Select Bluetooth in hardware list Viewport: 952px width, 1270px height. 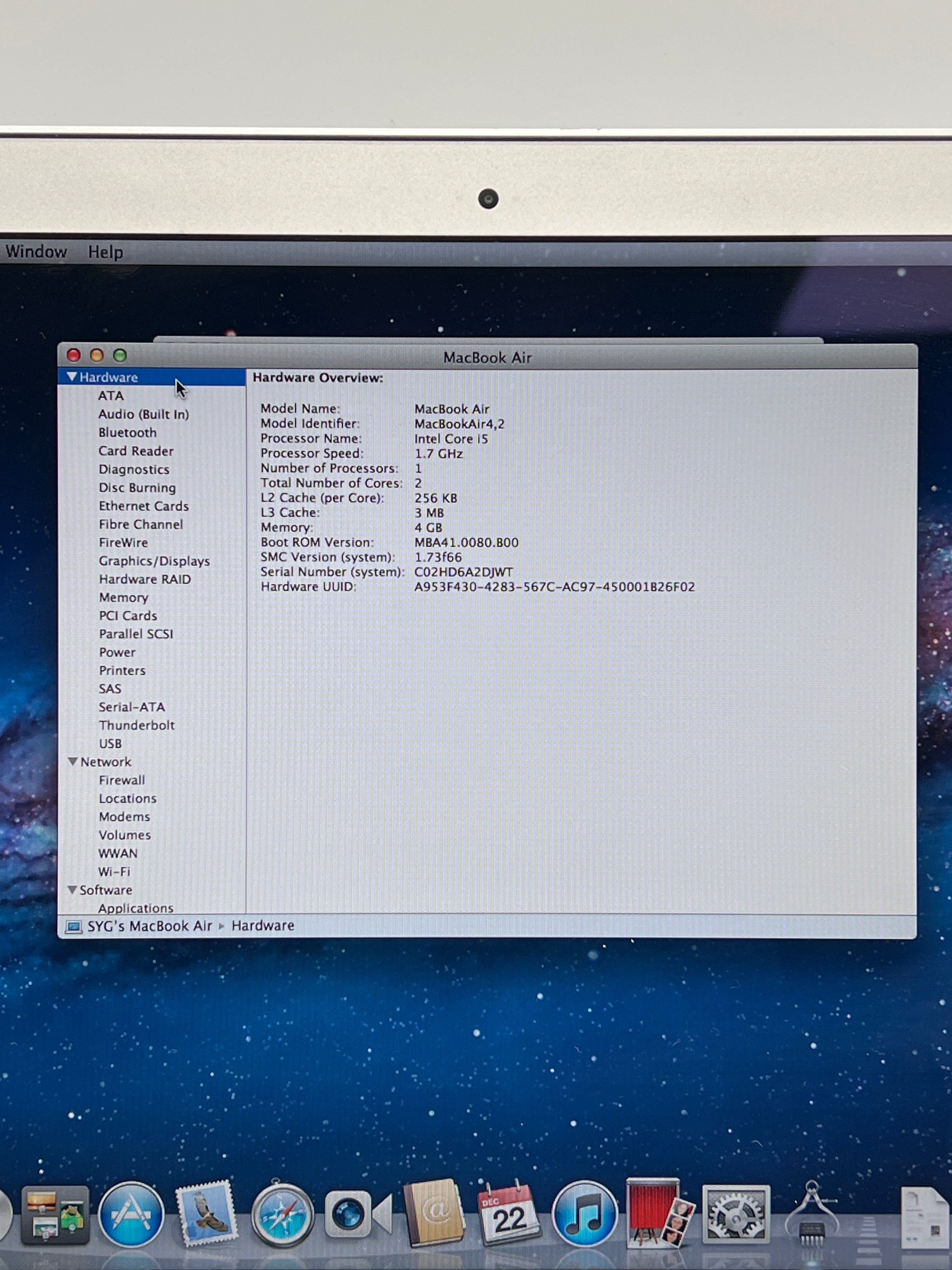pos(127,432)
